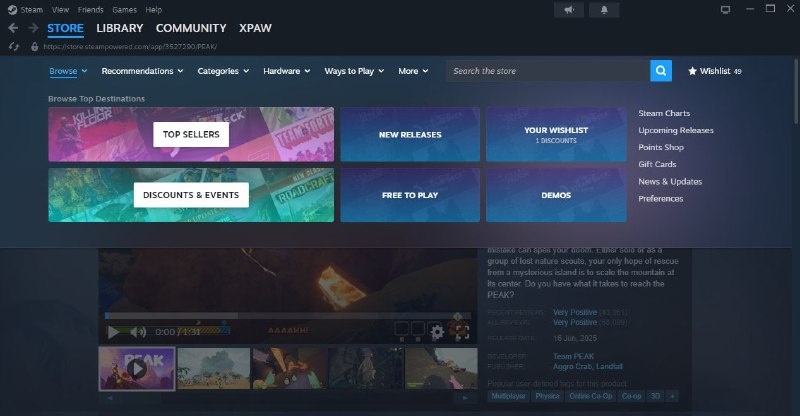Open the Games menu
Viewport: 800px width, 416px height.
(124, 10)
